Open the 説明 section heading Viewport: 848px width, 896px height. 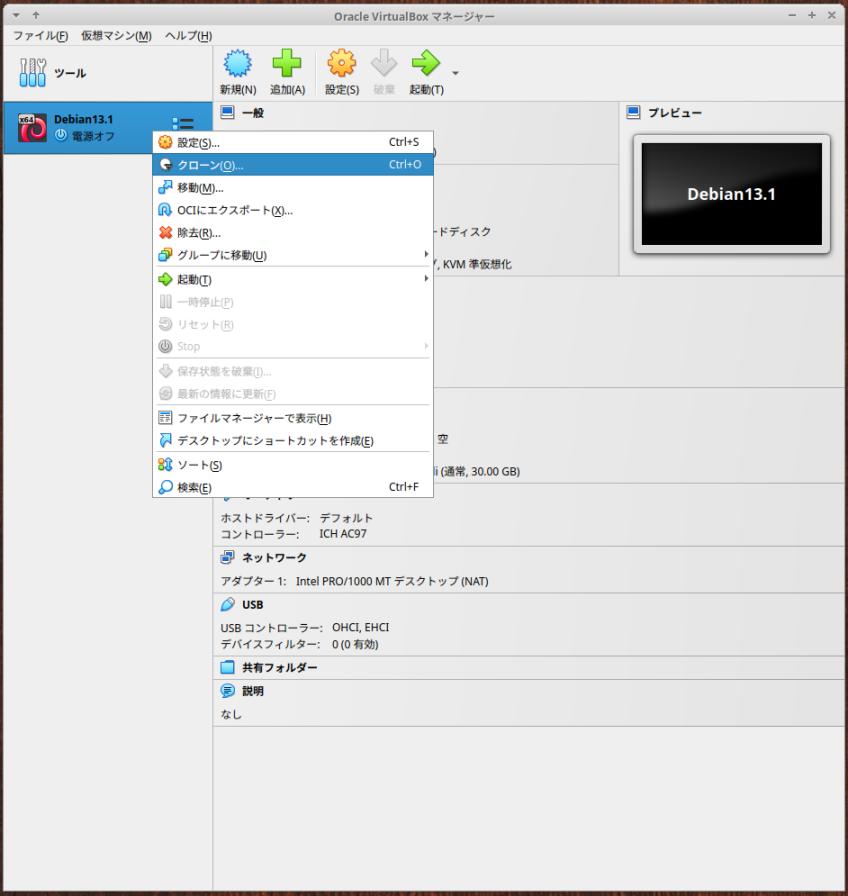coord(253,691)
